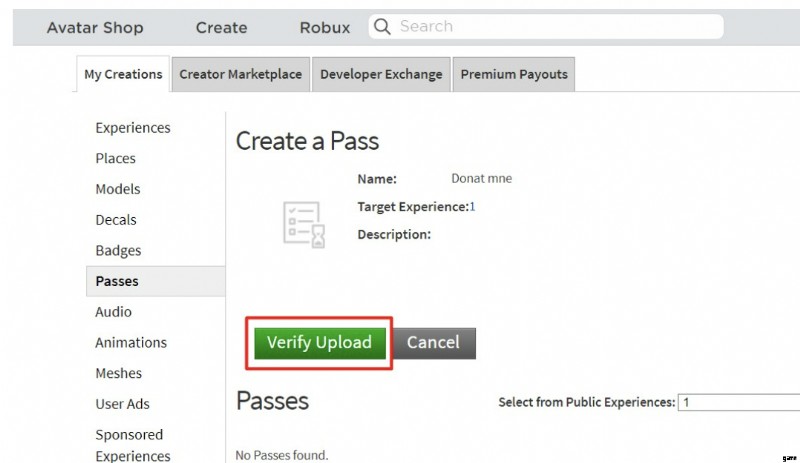
Task: Select Passes in the sidebar
Action: [x=117, y=281]
